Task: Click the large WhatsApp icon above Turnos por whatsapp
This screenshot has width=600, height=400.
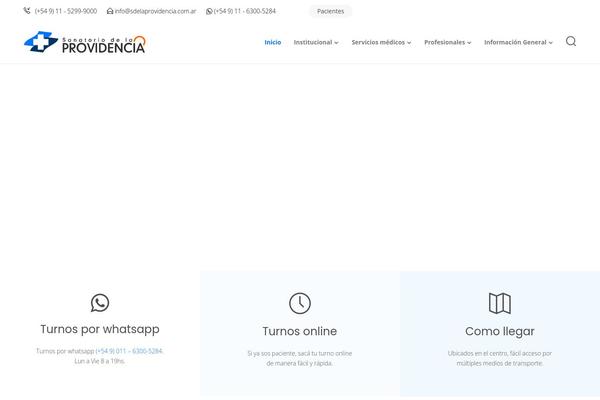Action: [x=100, y=302]
